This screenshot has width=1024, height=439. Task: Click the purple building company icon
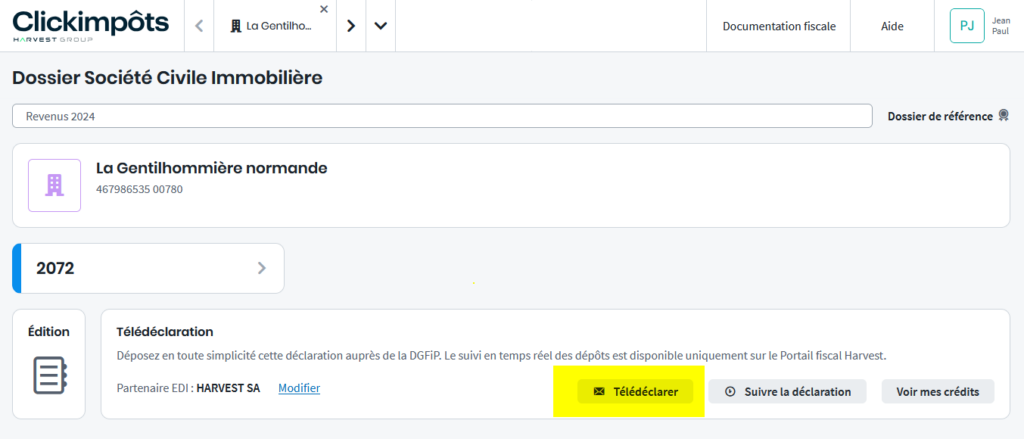point(54,185)
